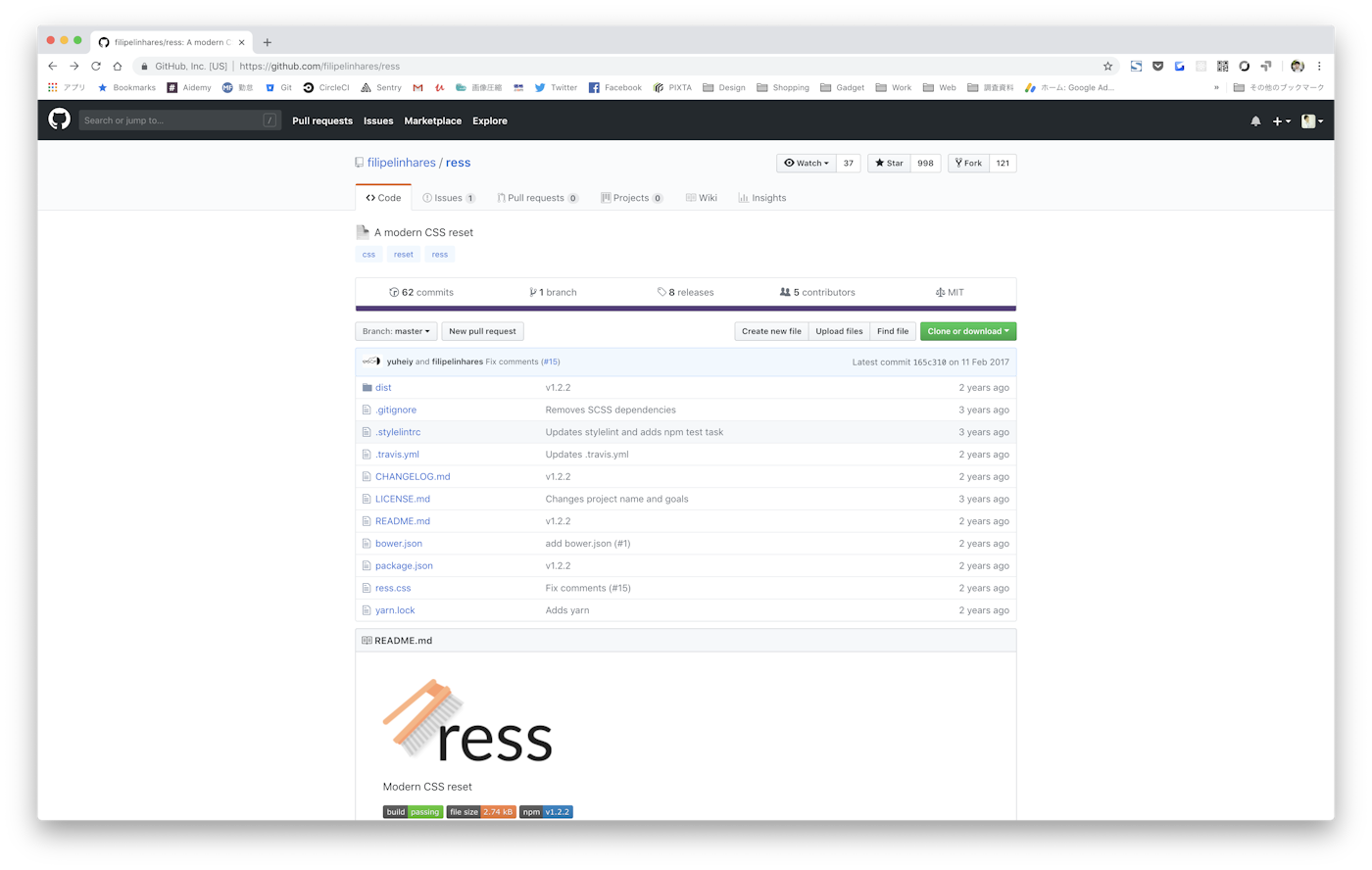Open the stargazers count 998
The width and height of the screenshot is (1372, 870).
point(925,164)
